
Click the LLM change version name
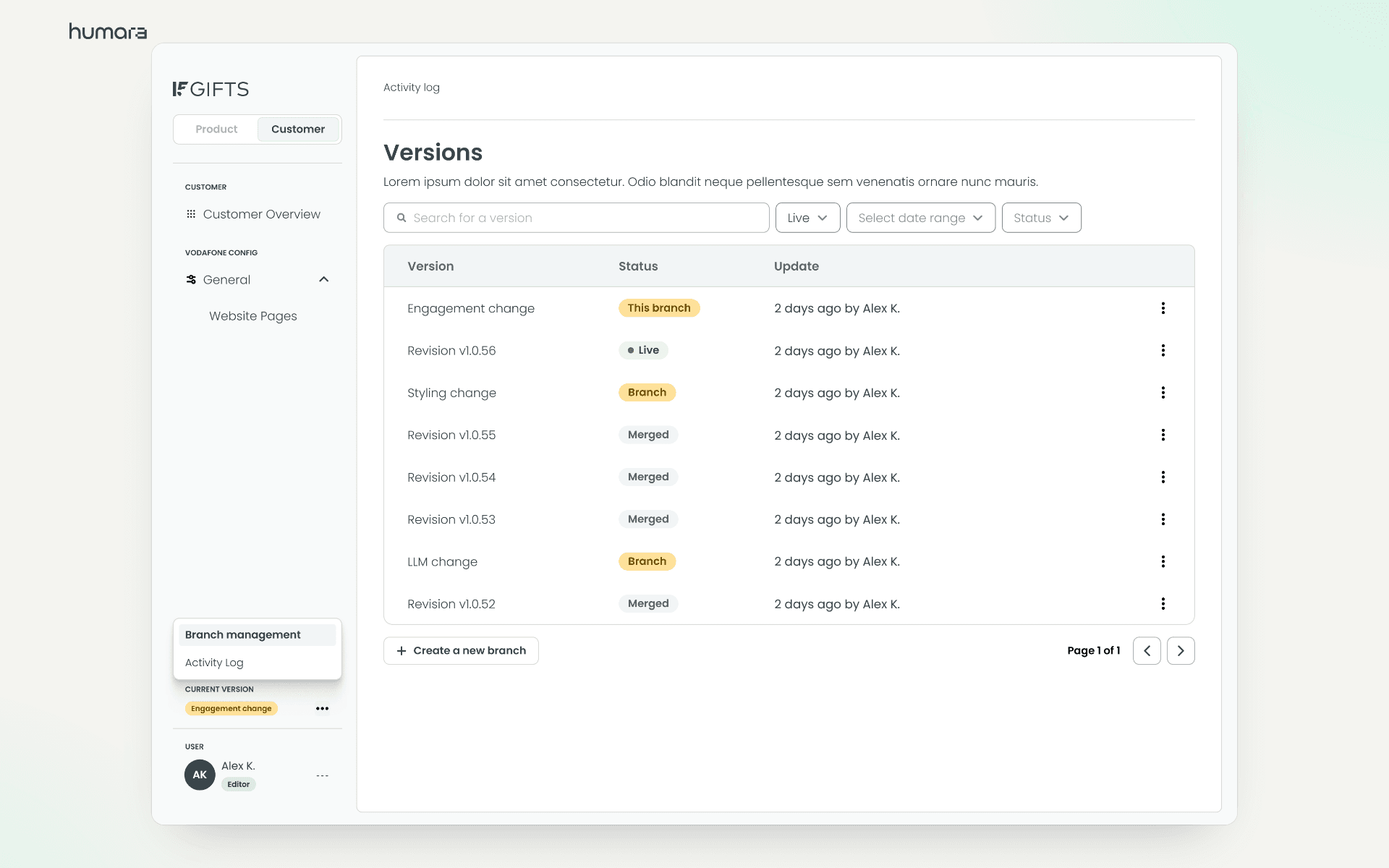pos(442,562)
